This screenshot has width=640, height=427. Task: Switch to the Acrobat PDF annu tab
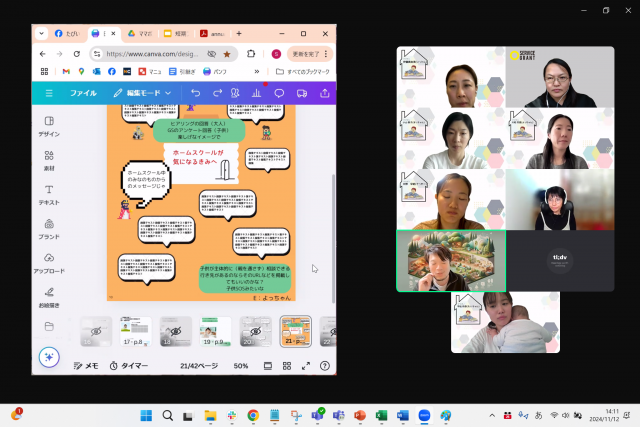coord(212,33)
